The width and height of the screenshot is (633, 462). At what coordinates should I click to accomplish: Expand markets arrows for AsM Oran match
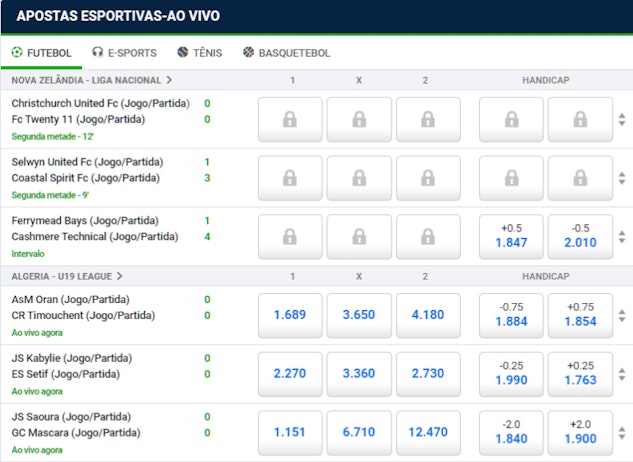[622, 315]
